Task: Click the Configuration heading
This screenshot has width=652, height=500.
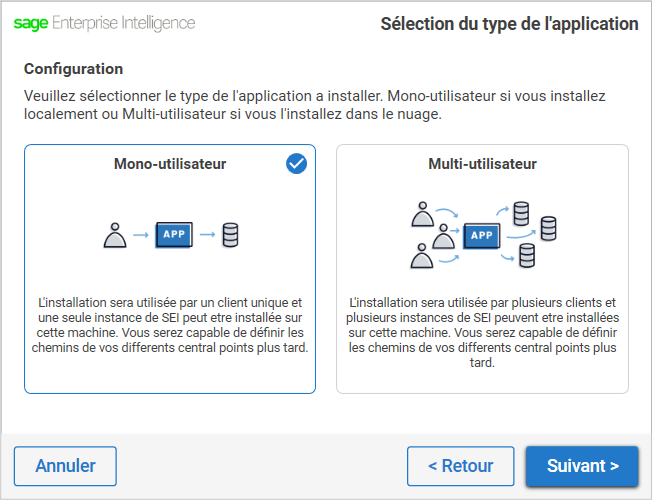Action: pyautogui.click(x=74, y=69)
